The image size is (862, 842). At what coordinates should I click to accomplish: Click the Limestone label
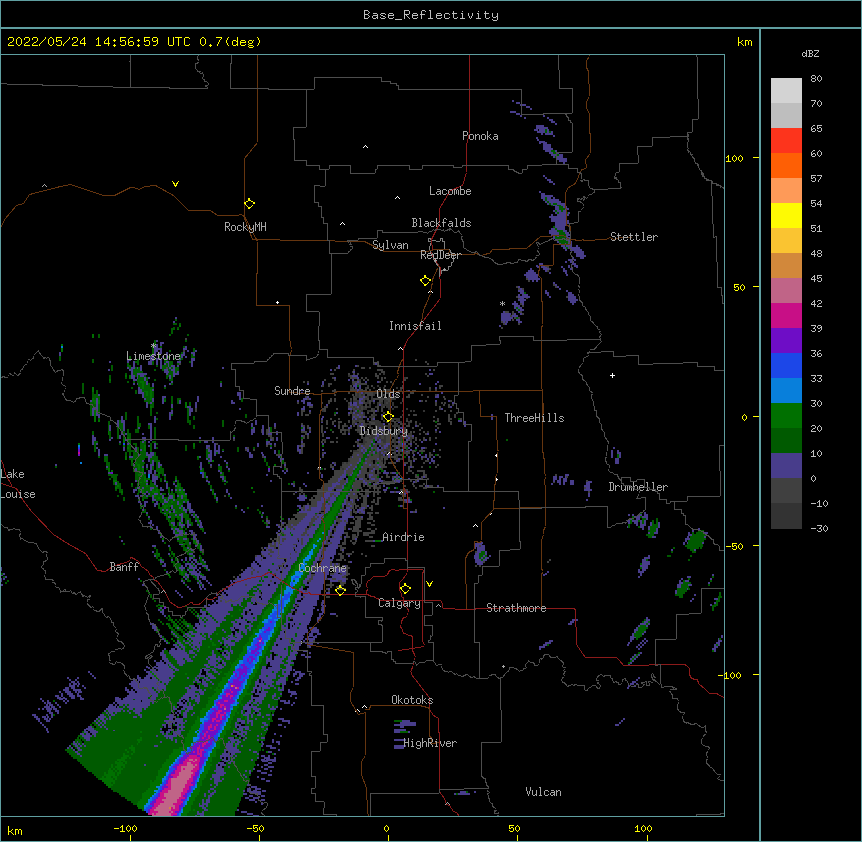pos(153,356)
